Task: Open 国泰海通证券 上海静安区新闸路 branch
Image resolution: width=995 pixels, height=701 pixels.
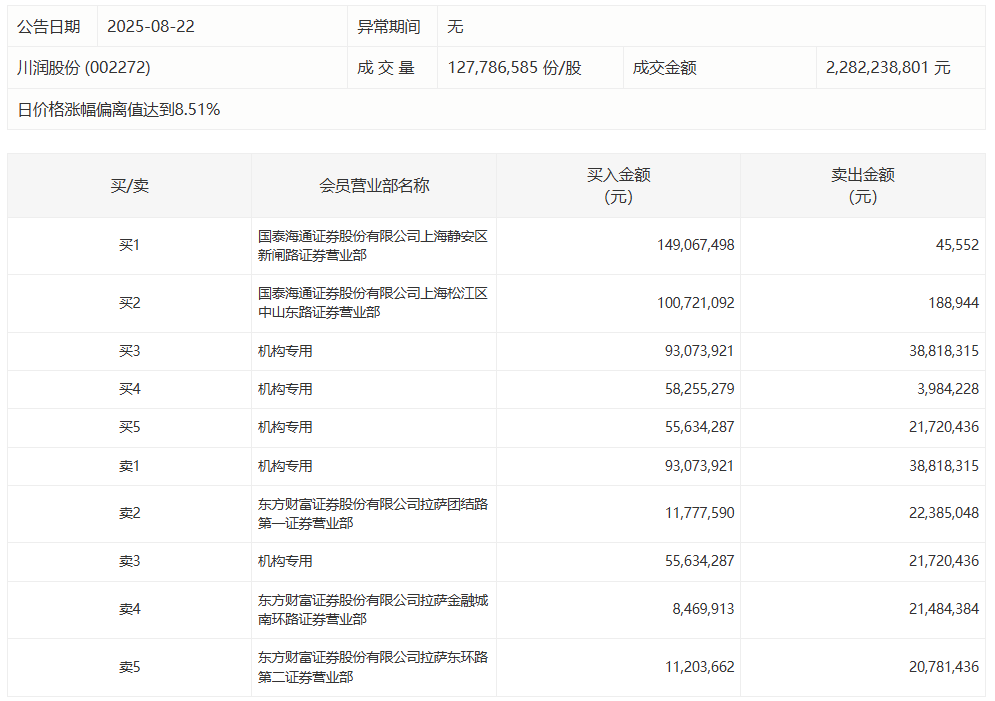Action: coord(372,246)
